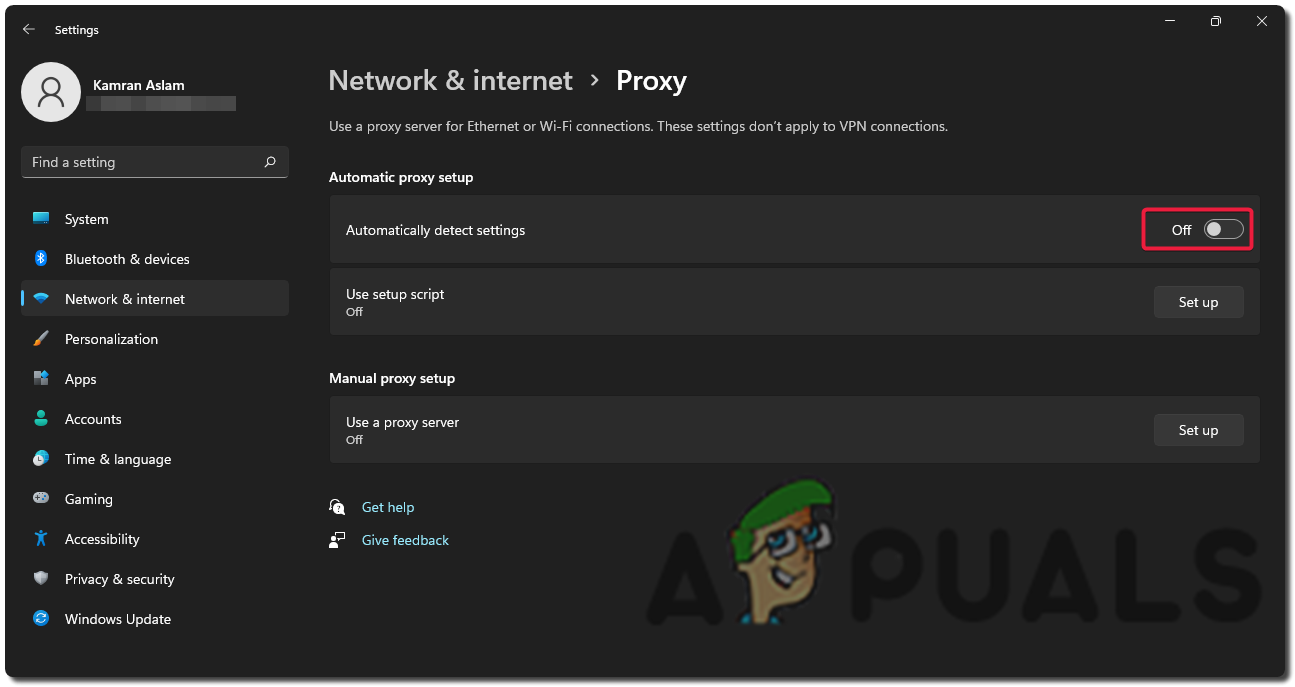Click the Windows Update sync icon

tap(41, 619)
